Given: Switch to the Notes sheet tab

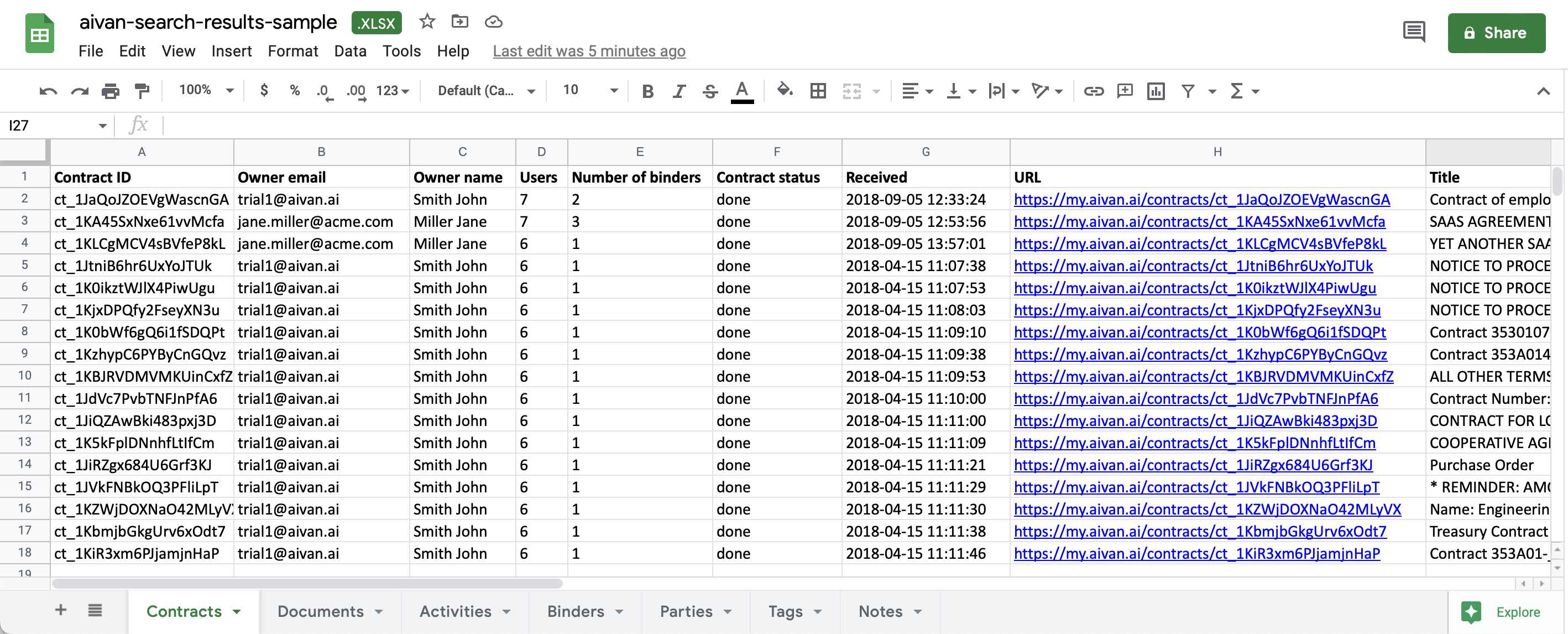Looking at the screenshot, I should click(x=890, y=611).
